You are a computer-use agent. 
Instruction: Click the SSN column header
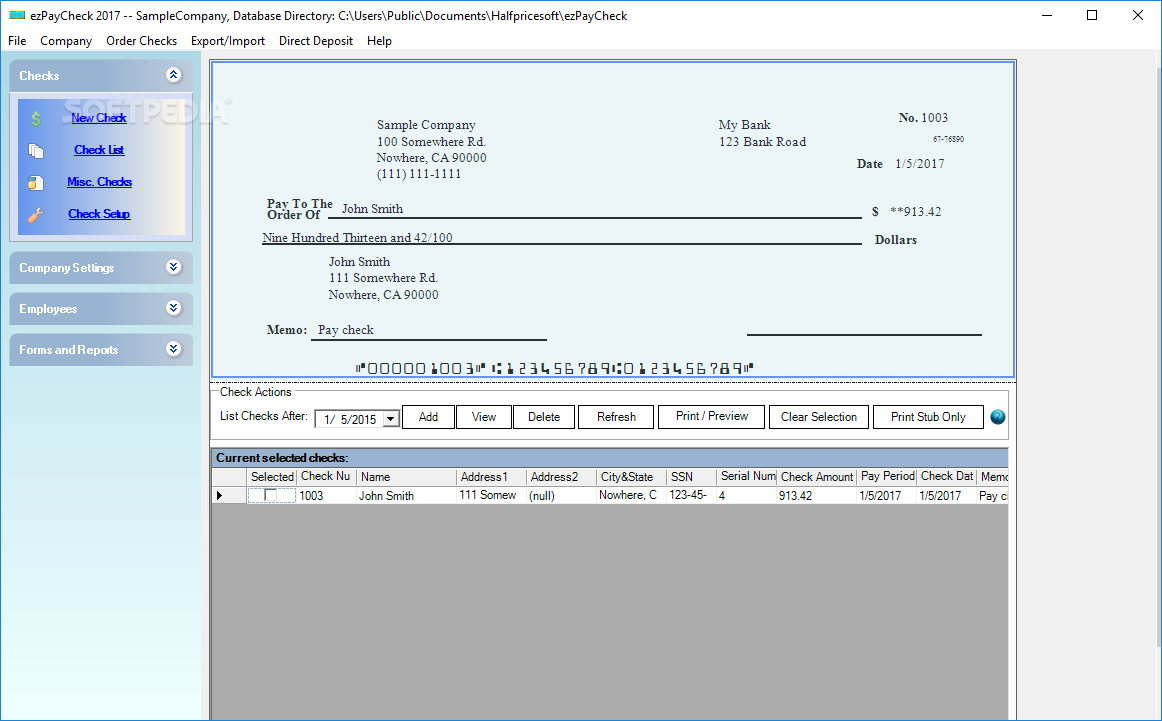pos(691,476)
